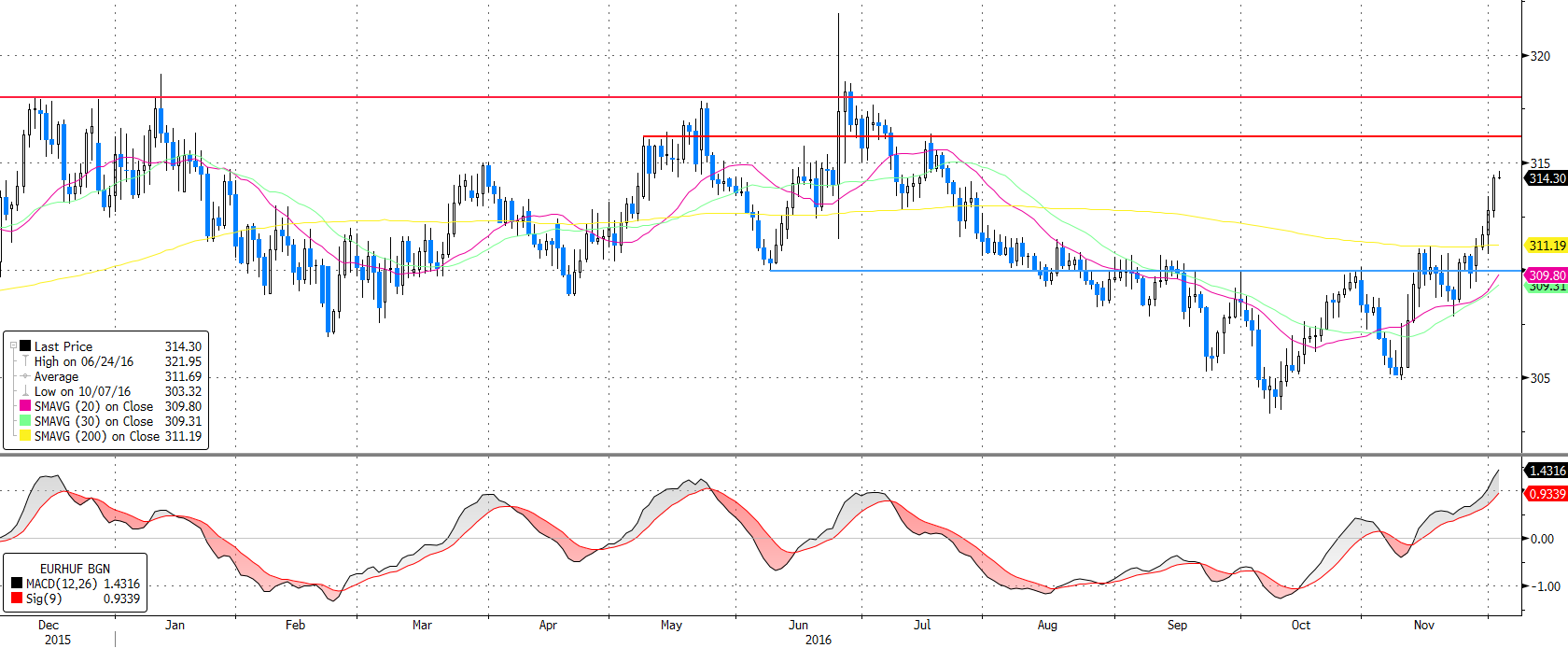This screenshot has width=1568, height=648.
Task: Click the 314.30 last price axis tag
Action: (x=1547, y=178)
